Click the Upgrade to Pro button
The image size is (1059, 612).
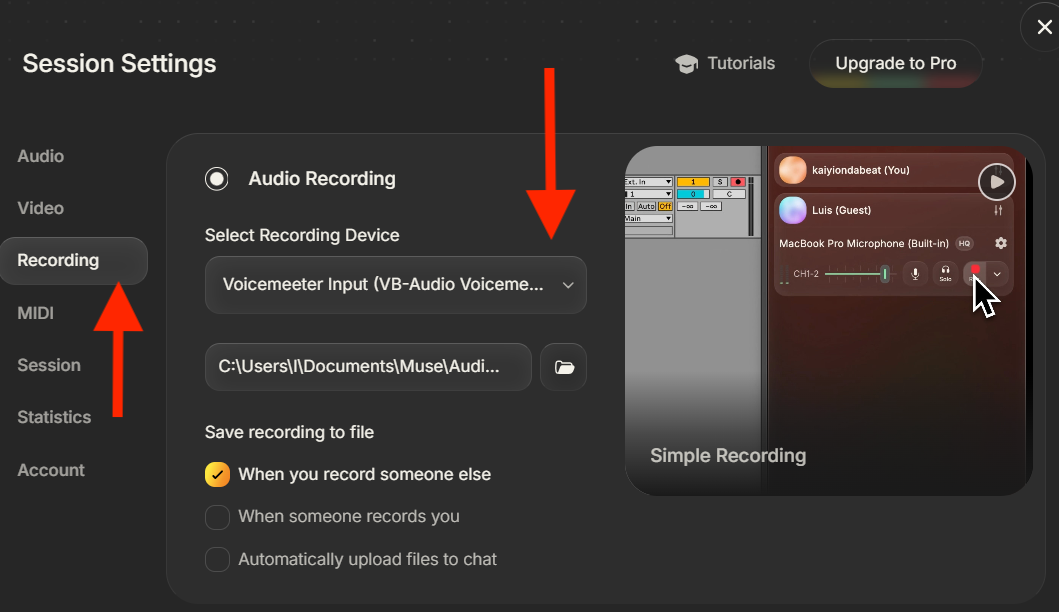point(895,63)
